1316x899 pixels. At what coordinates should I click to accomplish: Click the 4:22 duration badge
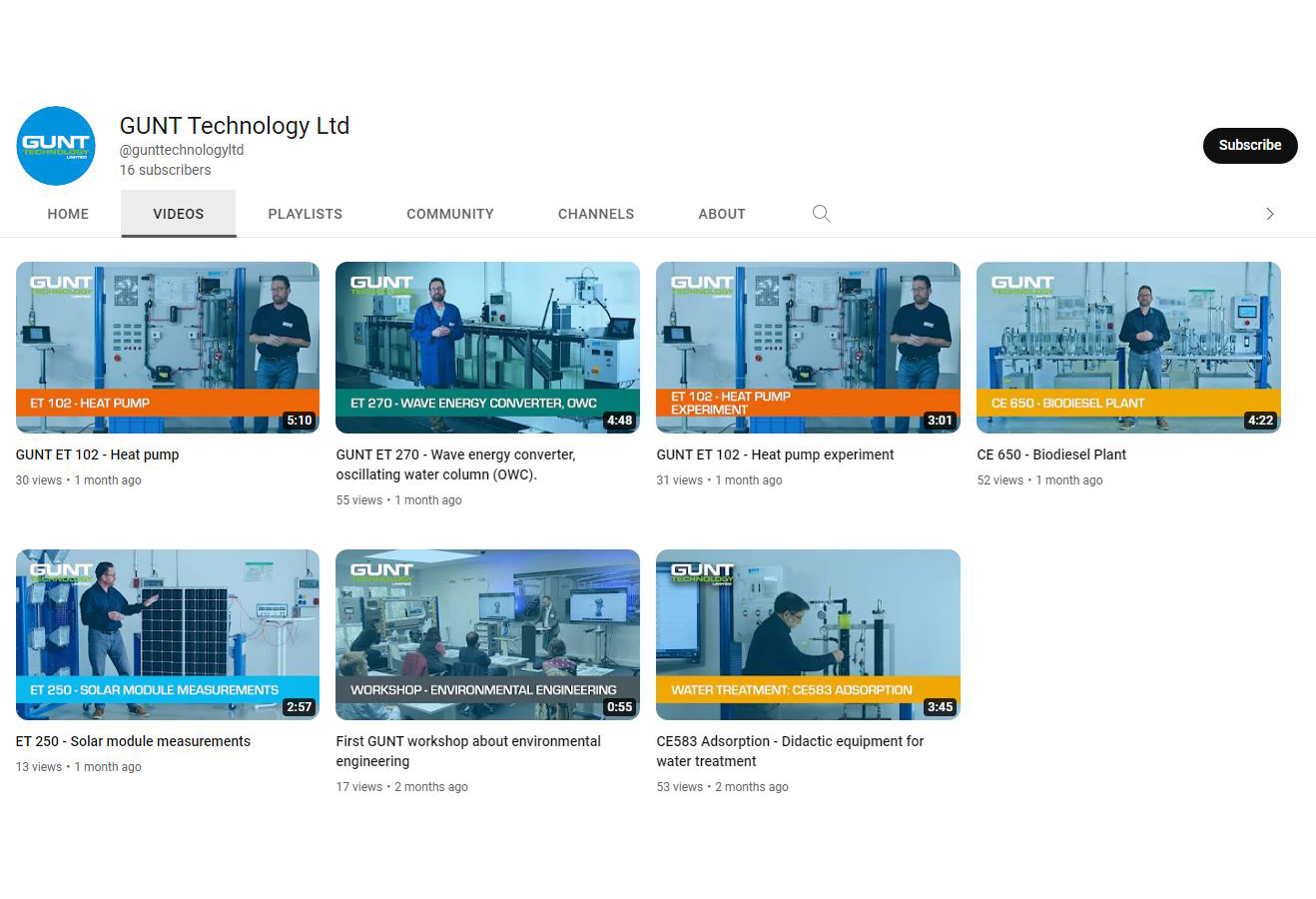(x=1260, y=421)
